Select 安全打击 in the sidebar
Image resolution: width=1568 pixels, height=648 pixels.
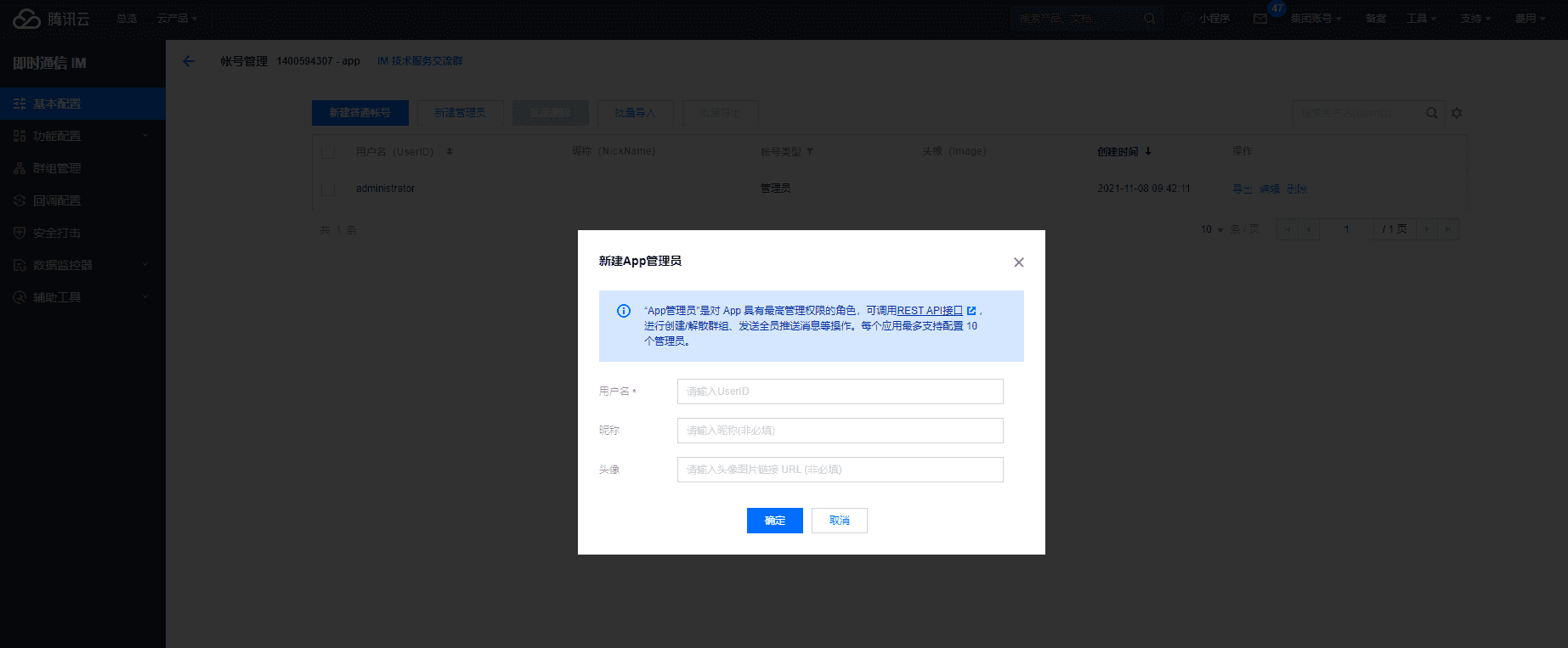[57, 233]
